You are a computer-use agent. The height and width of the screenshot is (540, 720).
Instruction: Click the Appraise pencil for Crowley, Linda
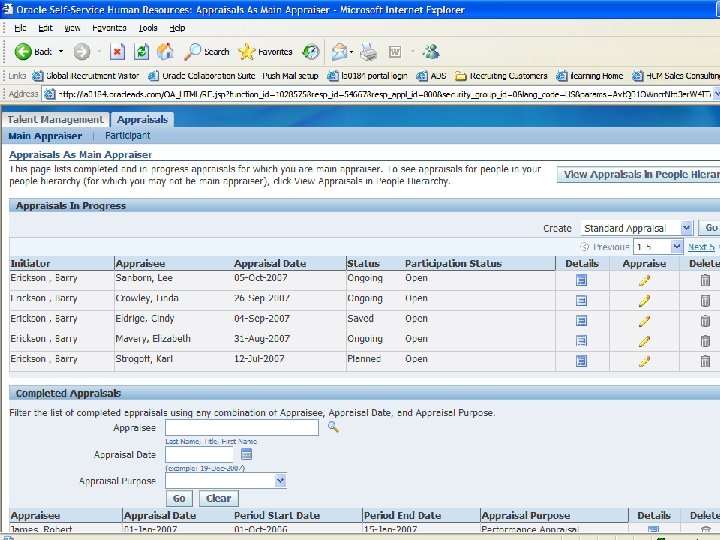pos(644,301)
